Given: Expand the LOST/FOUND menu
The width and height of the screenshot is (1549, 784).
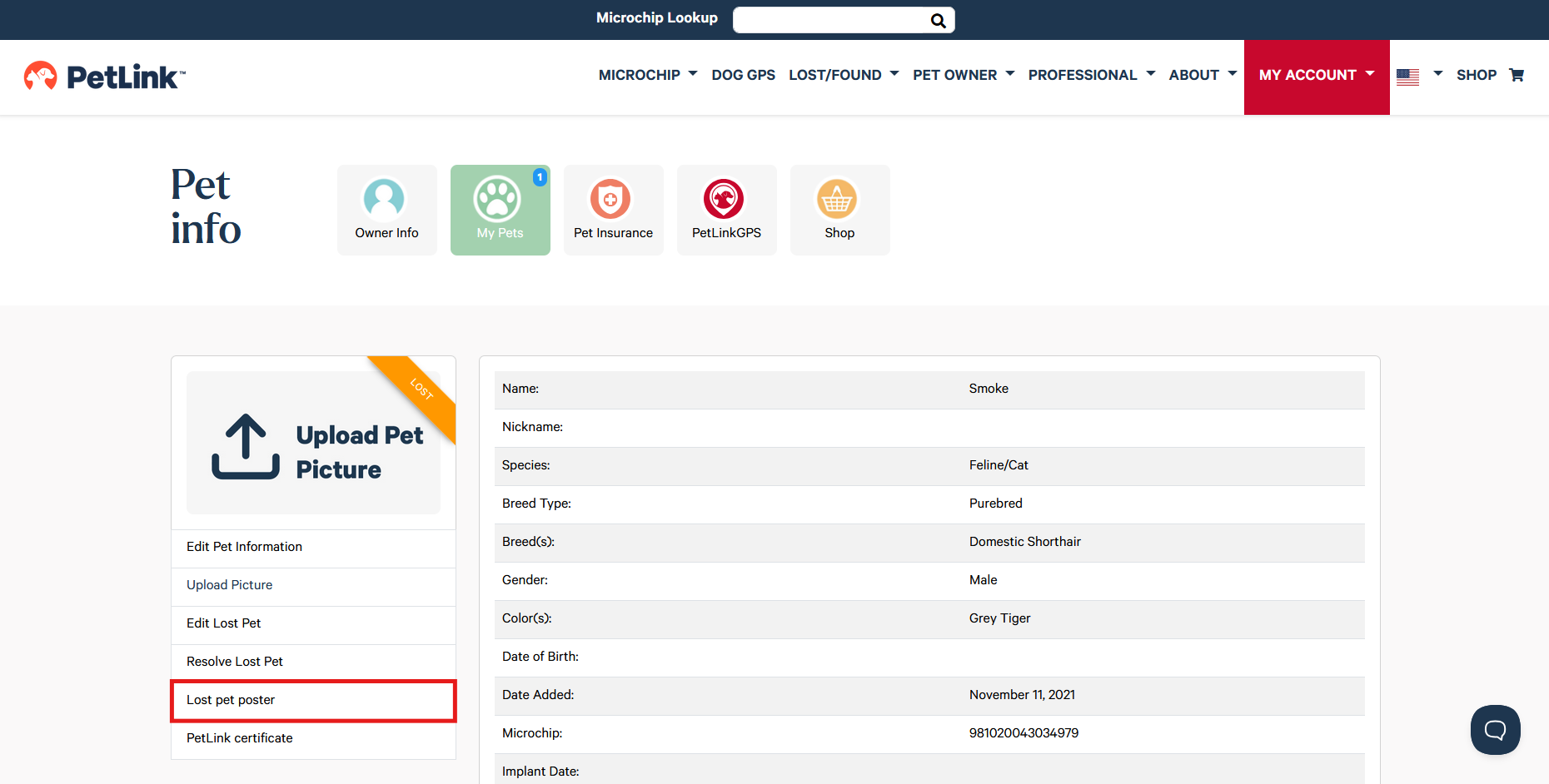Looking at the screenshot, I should pyautogui.click(x=844, y=75).
